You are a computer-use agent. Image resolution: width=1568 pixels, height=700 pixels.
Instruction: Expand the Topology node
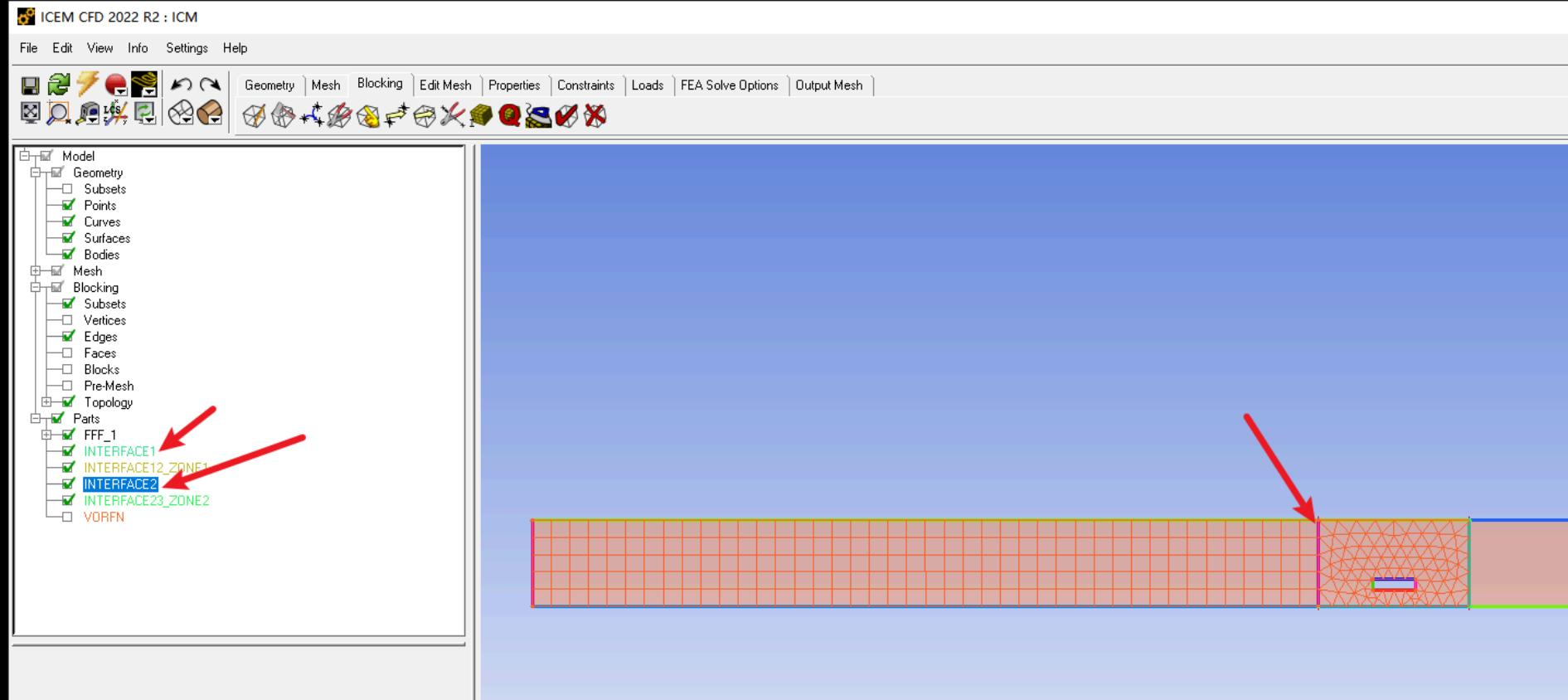point(46,402)
